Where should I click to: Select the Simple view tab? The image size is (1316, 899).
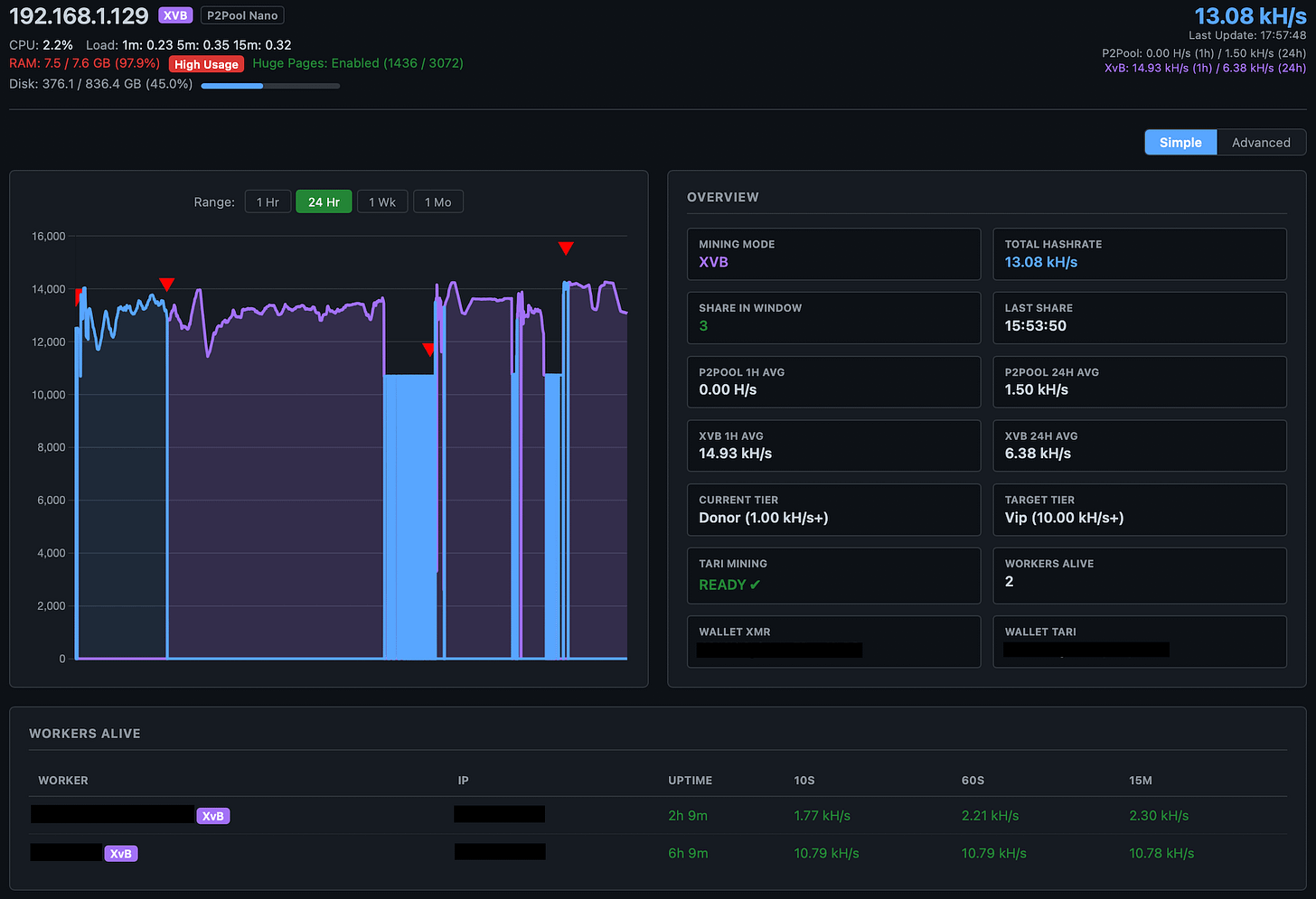click(1180, 142)
